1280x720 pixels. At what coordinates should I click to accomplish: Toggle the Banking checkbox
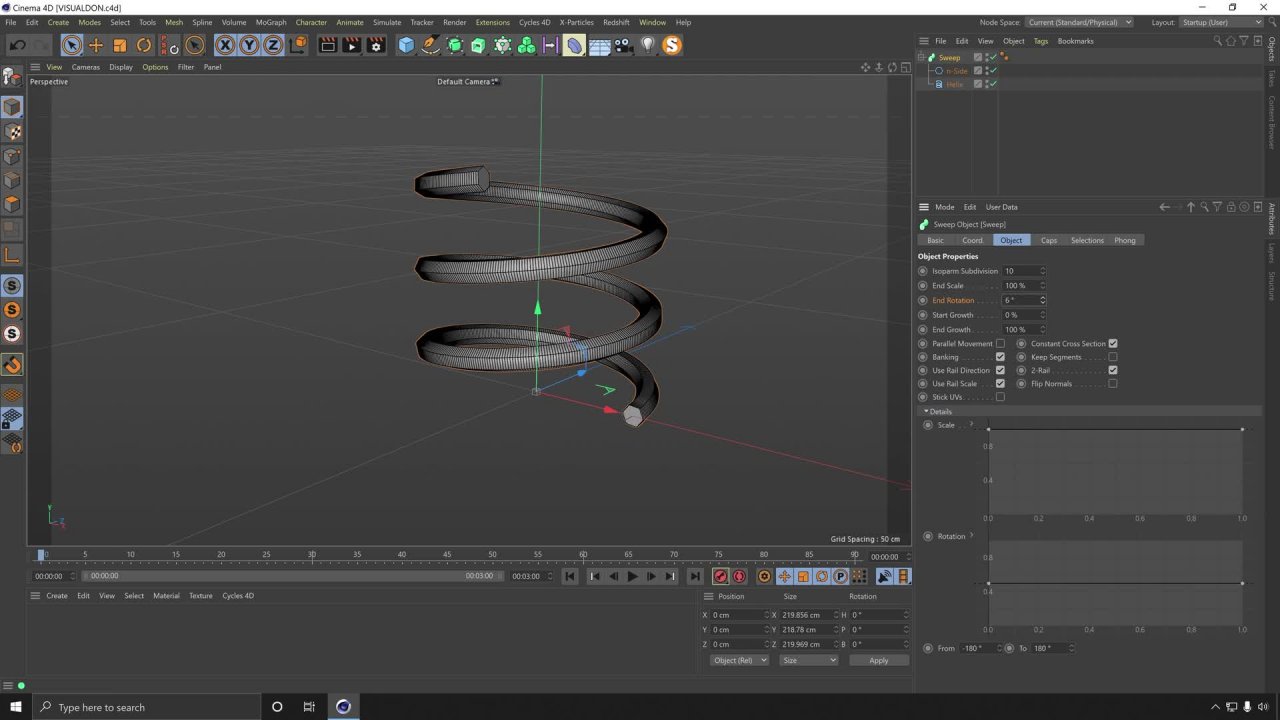[x=1000, y=357]
